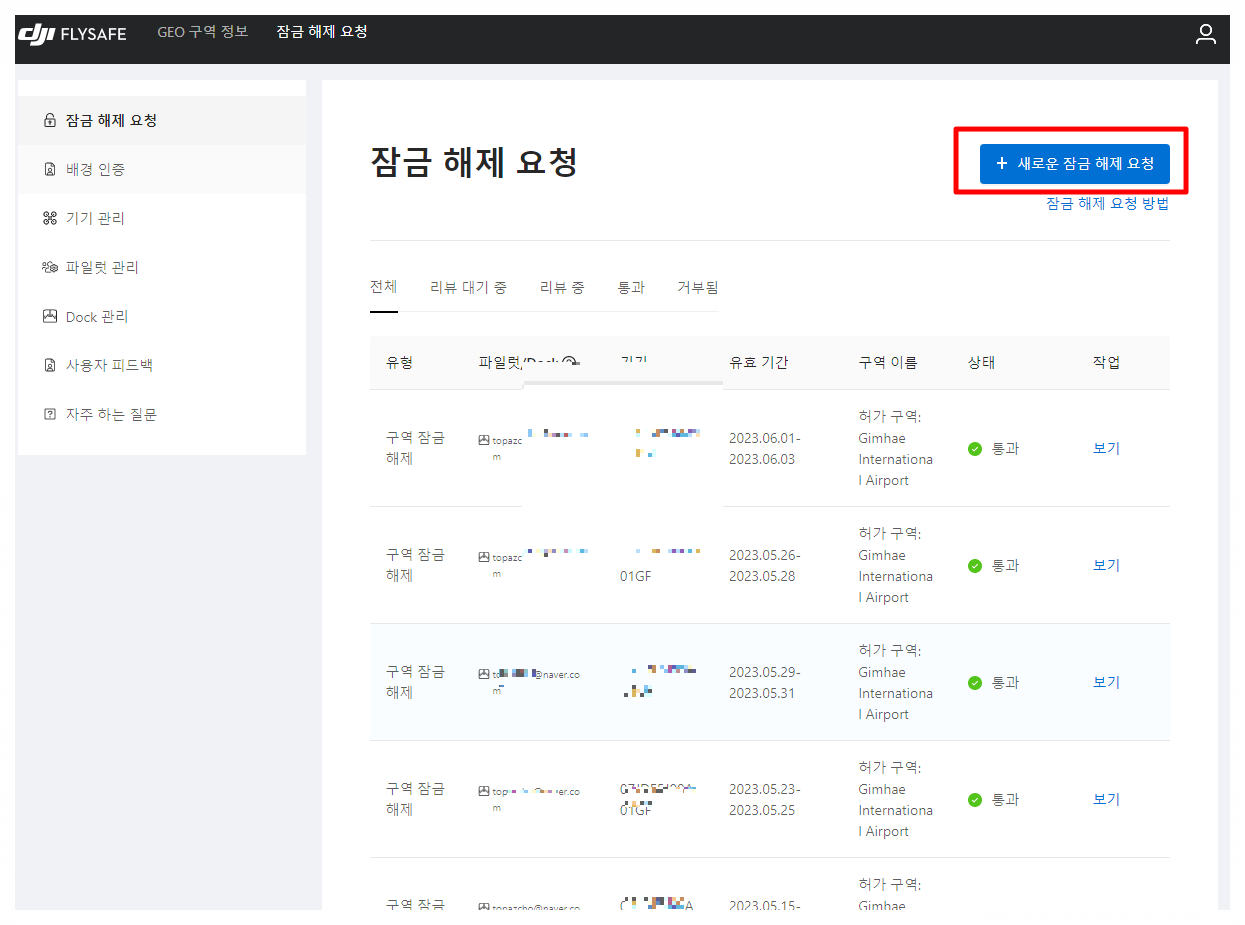Click the drone icon next to 기기 관리
Screen dimensions: 1245x925
pos(50,219)
